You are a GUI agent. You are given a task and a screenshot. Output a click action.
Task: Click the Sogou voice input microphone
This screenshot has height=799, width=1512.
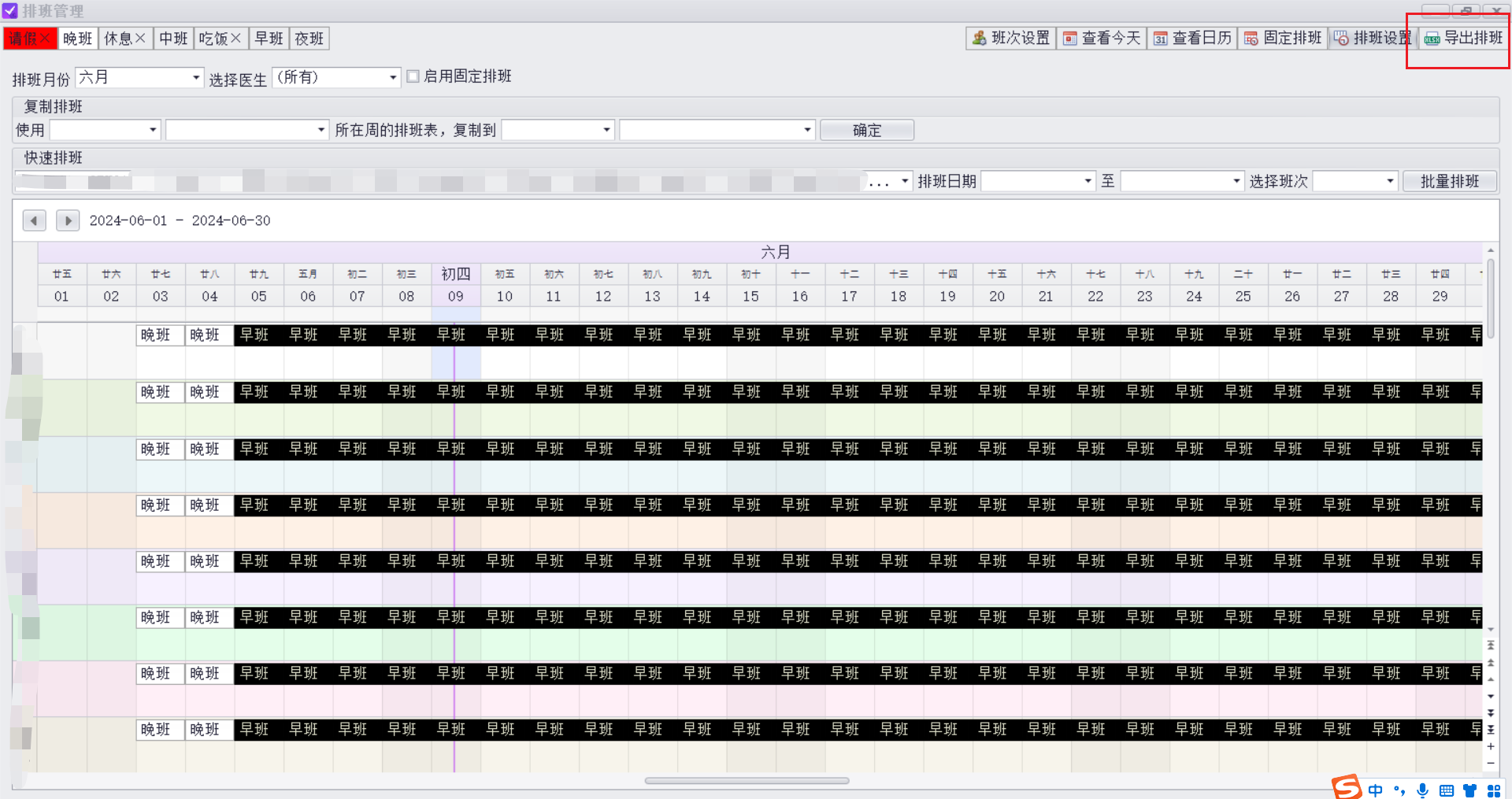point(1422,790)
